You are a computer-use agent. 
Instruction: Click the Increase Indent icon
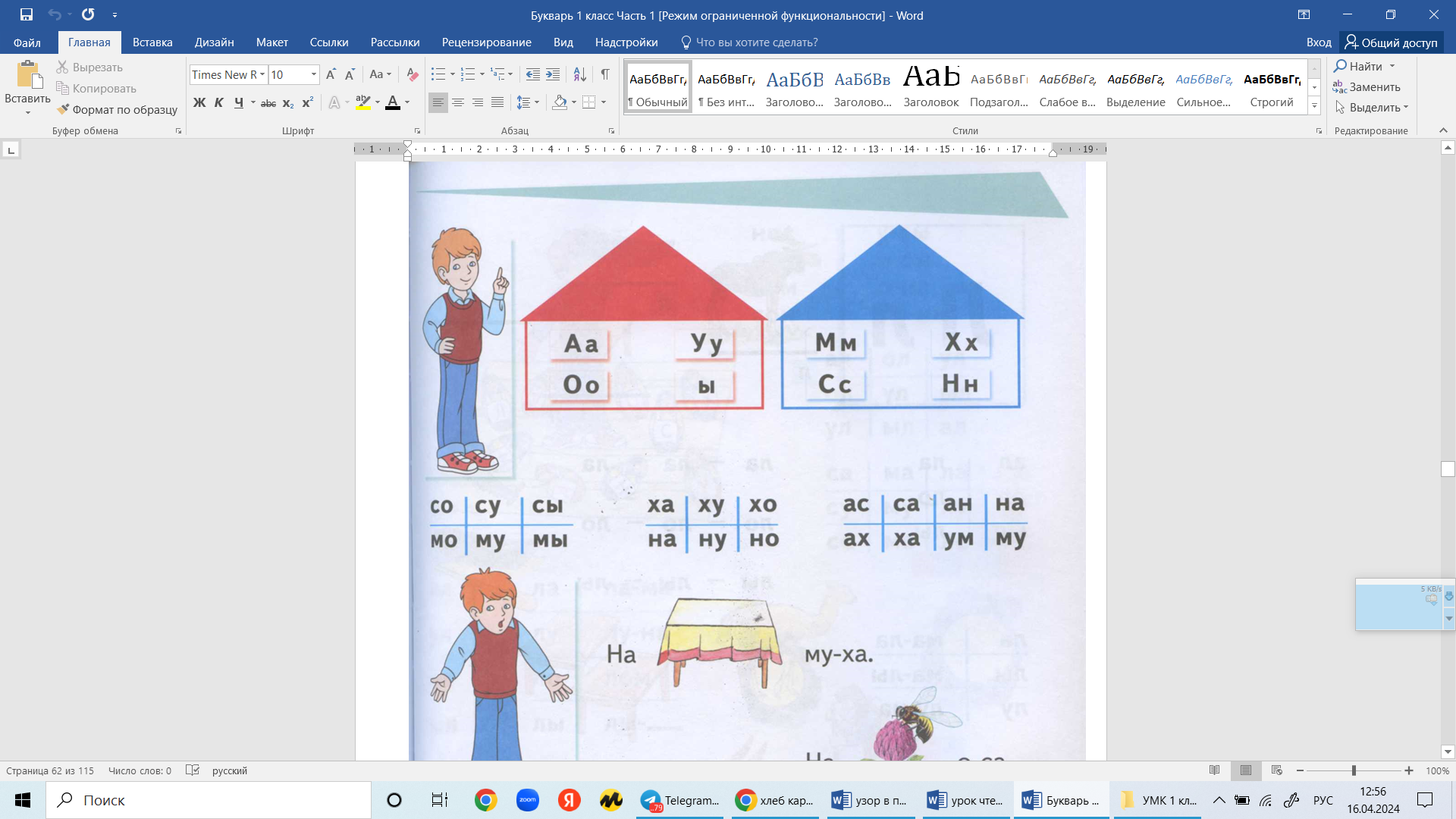coord(553,74)
